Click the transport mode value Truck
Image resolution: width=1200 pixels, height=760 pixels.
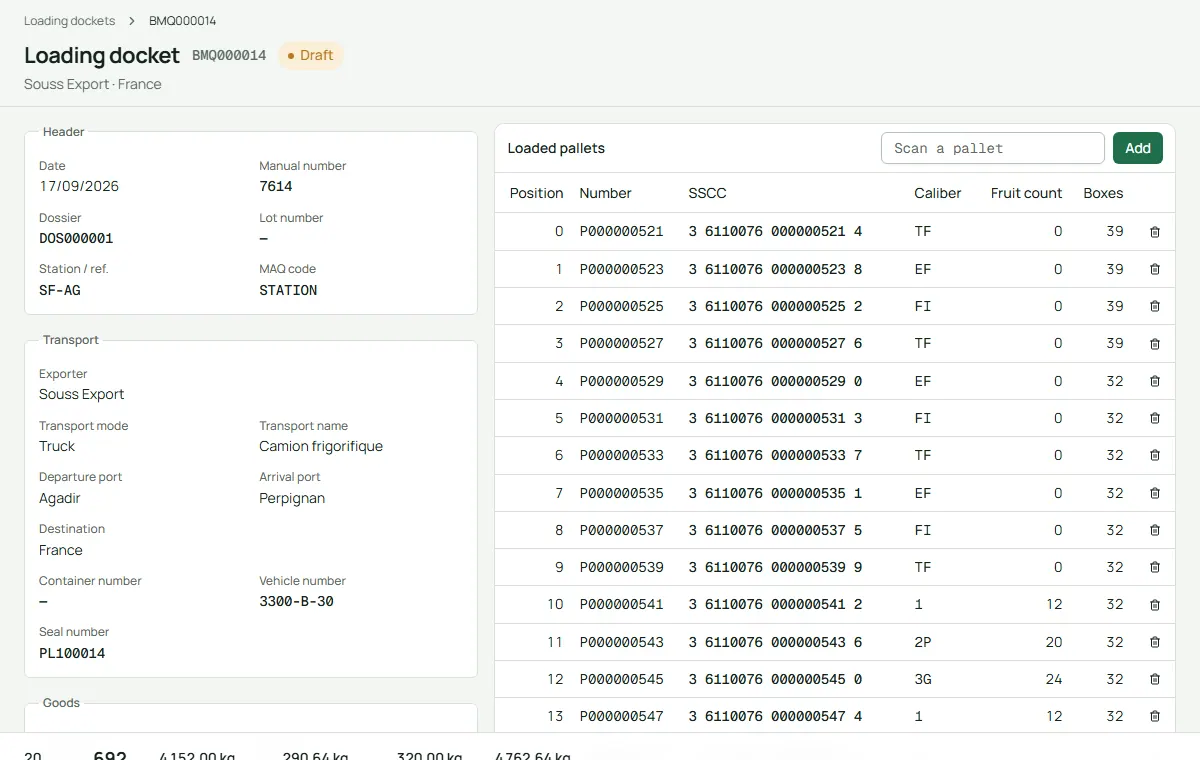click(57, 447)
